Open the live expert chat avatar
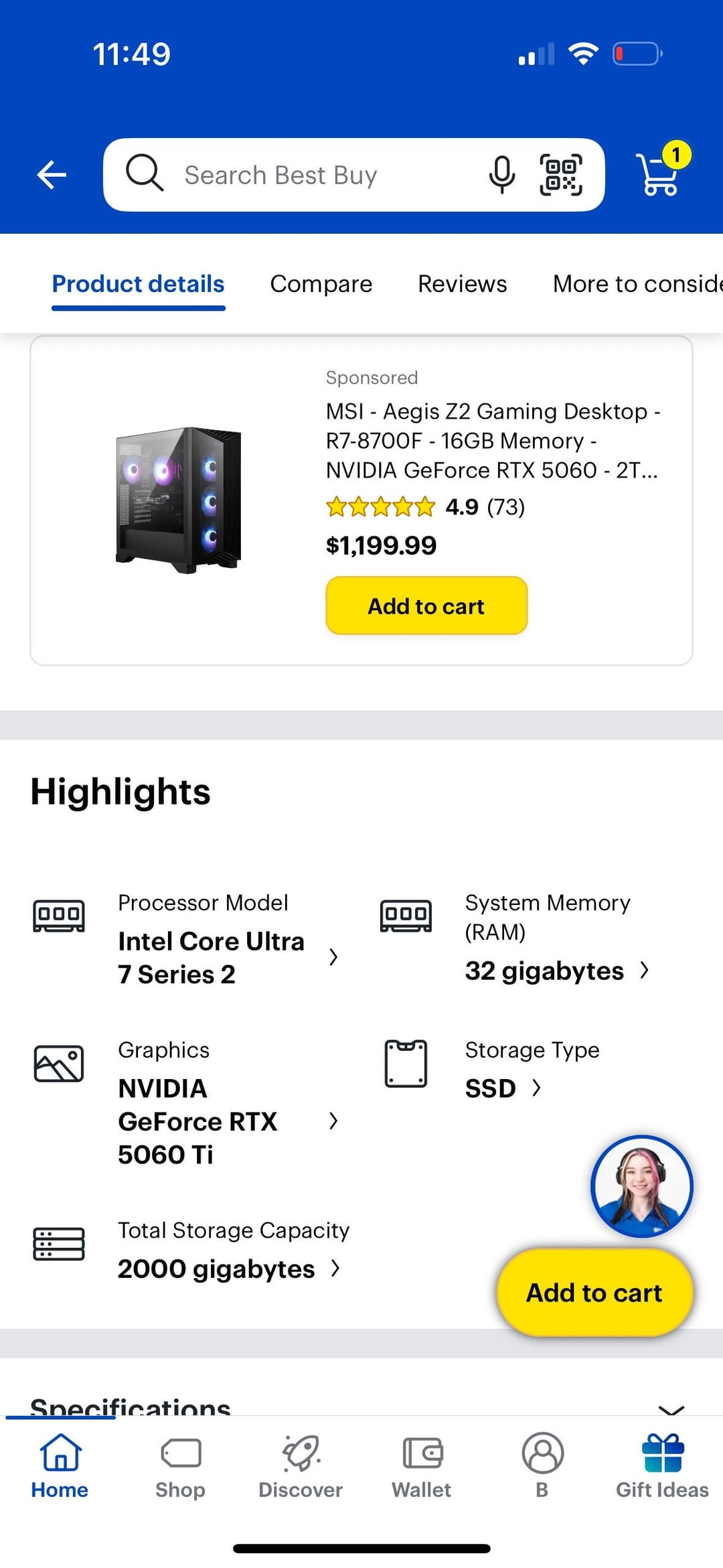 point(641,1186)
